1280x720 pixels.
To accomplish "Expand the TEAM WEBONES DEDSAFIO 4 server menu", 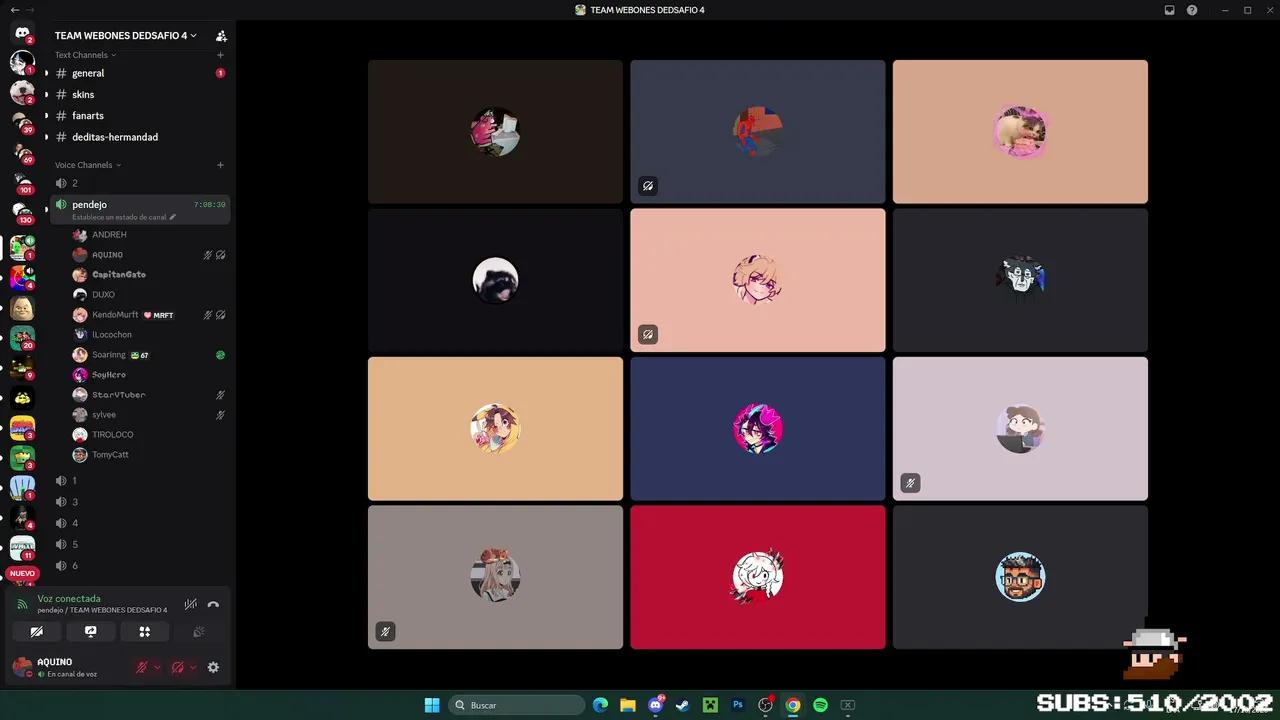I will tap(126, 36).
